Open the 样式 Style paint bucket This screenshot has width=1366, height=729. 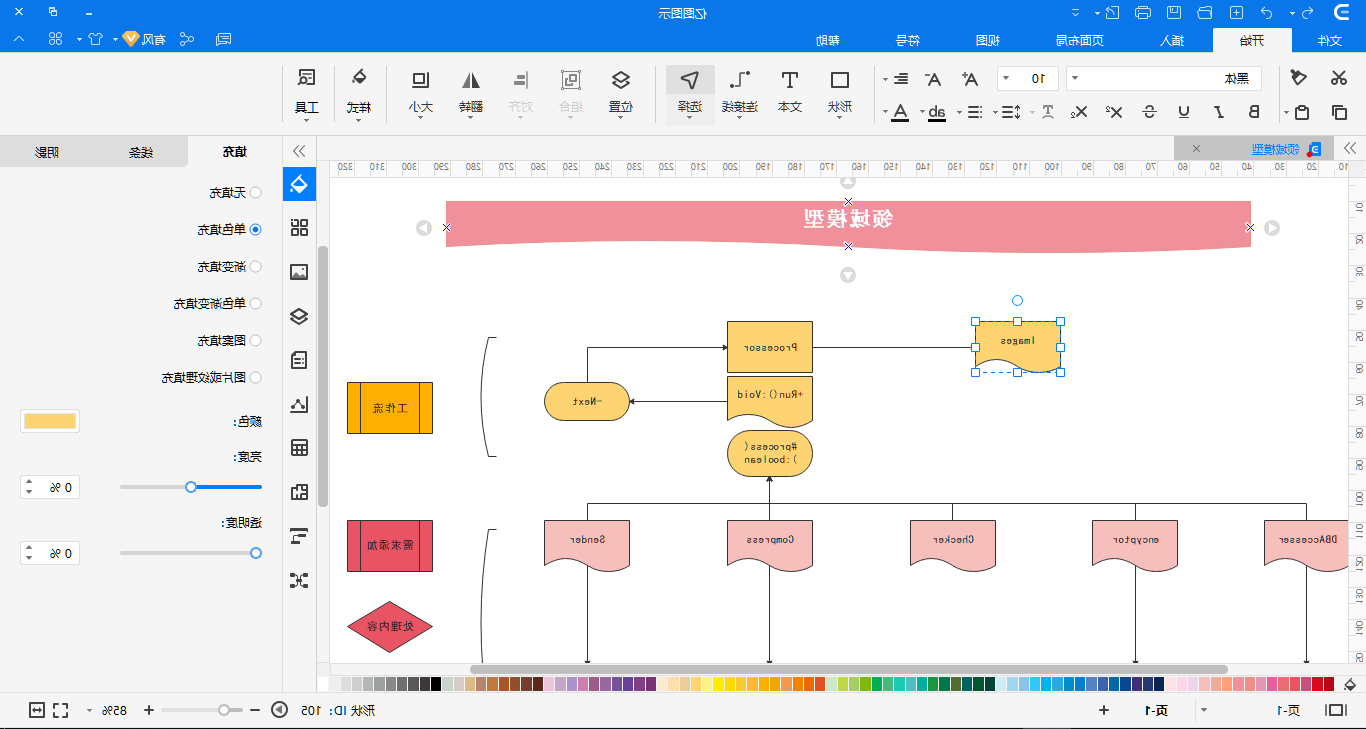tap(358, 93)
